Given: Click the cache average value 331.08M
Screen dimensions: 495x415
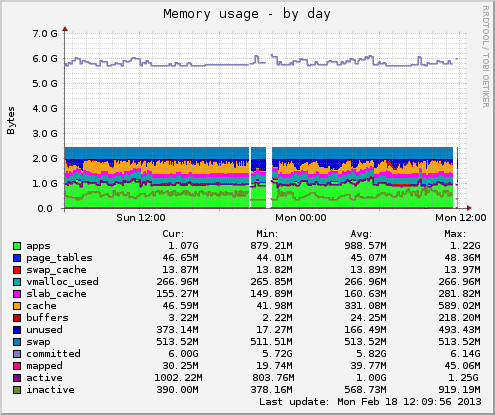Looking at the screenshot, I should [365, 306].
